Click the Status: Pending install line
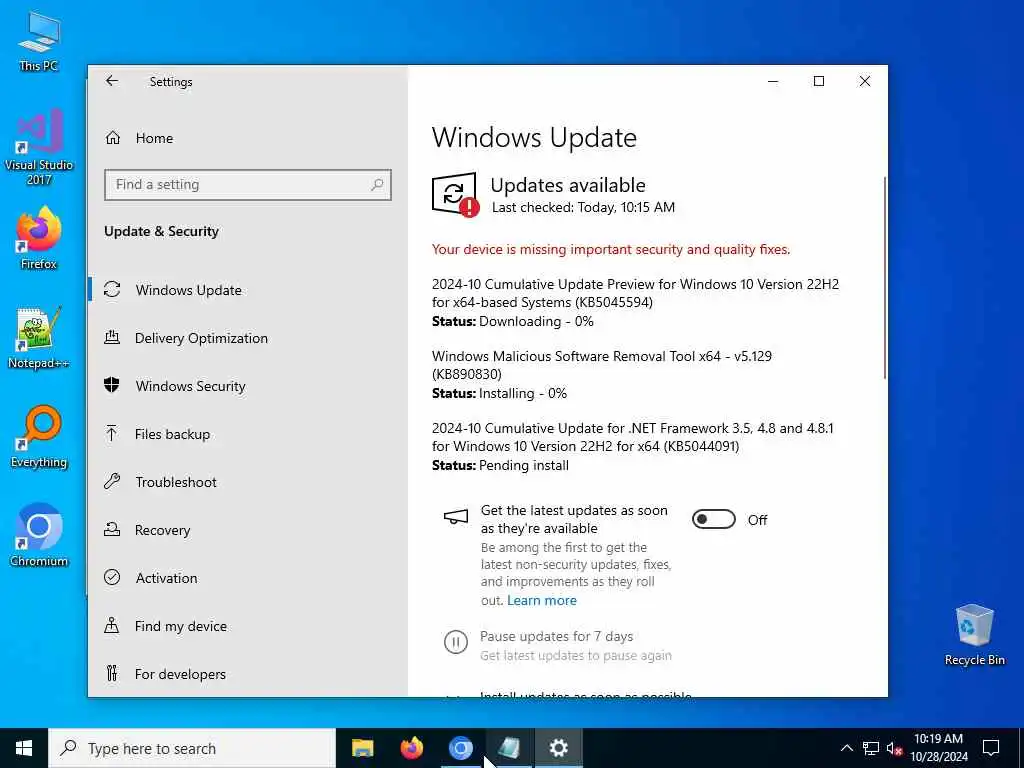The width and height of the screenshot is (1024, 768). point(500,466)
